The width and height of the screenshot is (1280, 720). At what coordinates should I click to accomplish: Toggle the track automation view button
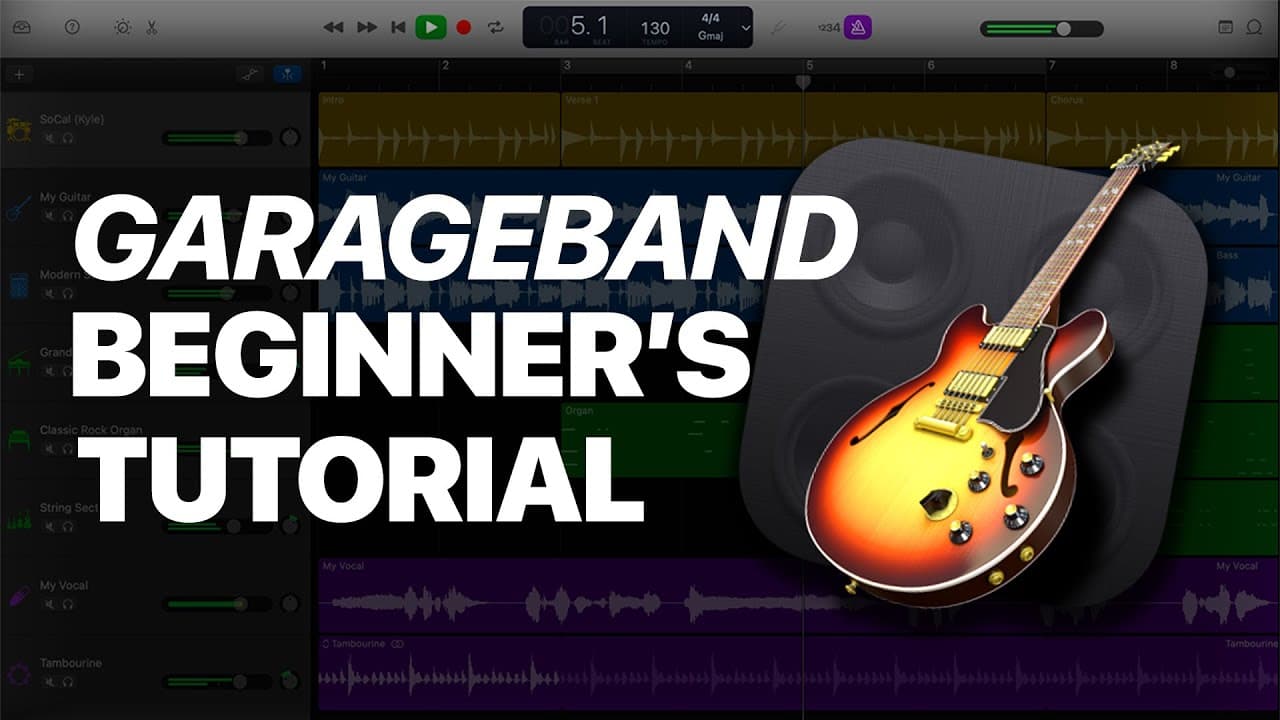pos(251,73)
